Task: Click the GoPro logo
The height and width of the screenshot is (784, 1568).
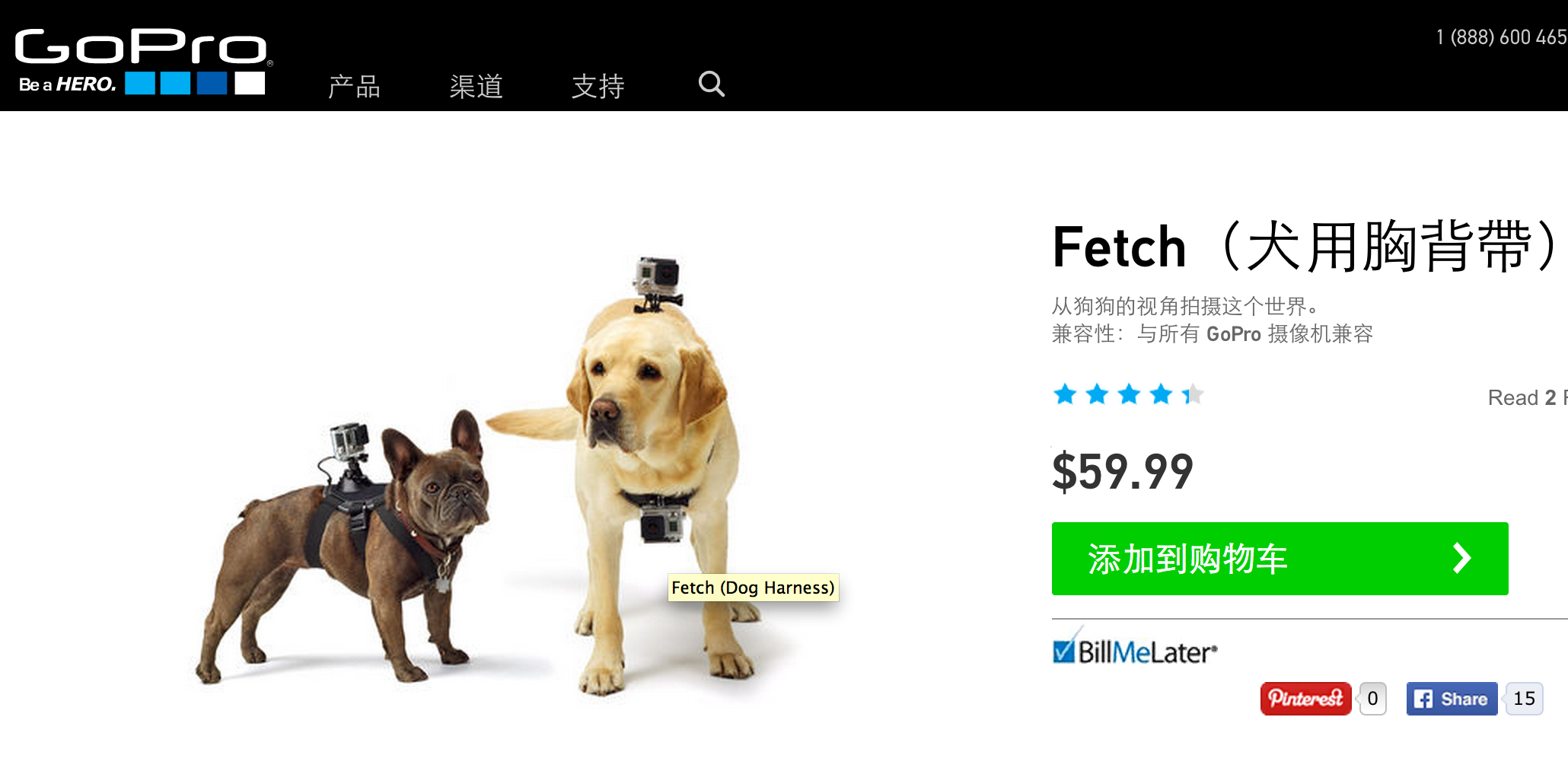Action: point(143,61)
